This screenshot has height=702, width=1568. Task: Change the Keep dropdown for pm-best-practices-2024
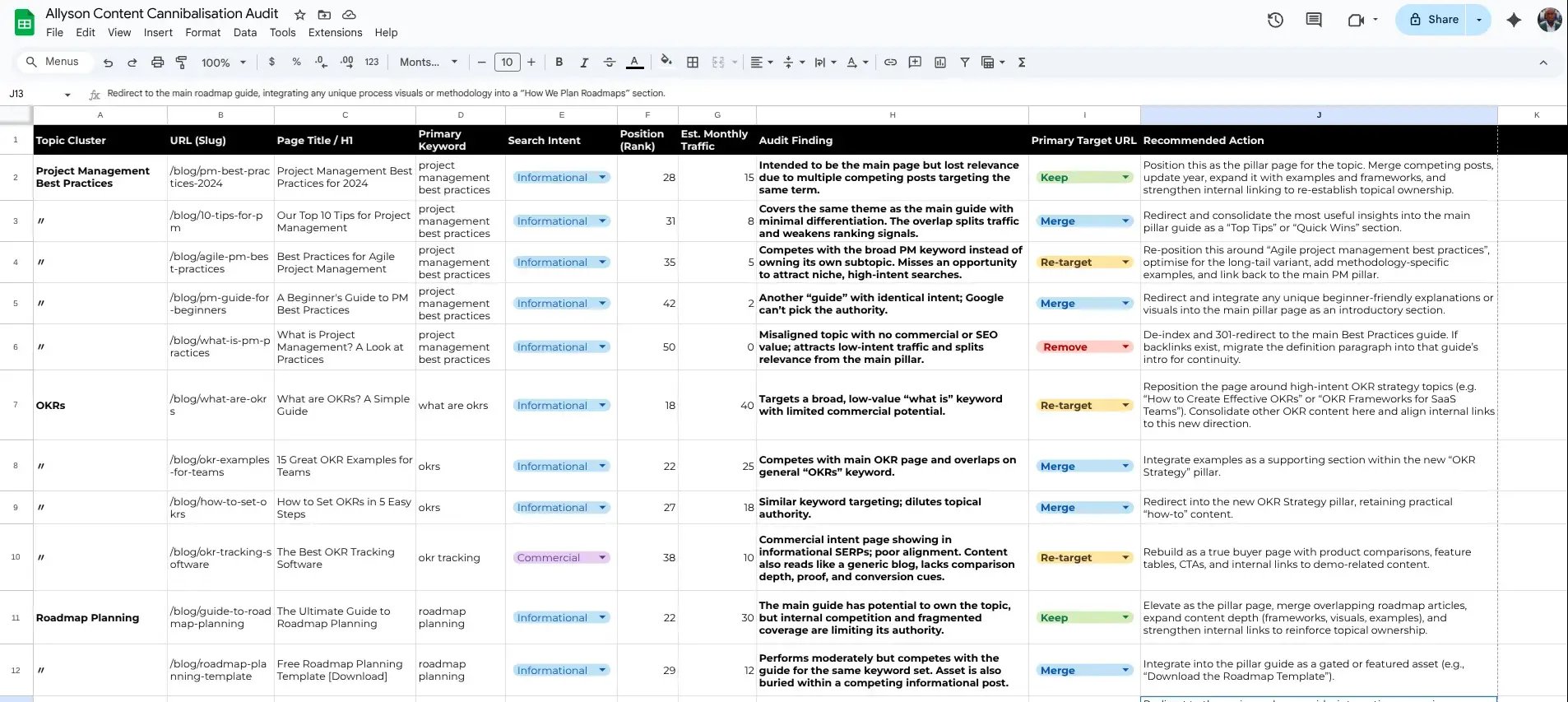(x=1083, y=178)
